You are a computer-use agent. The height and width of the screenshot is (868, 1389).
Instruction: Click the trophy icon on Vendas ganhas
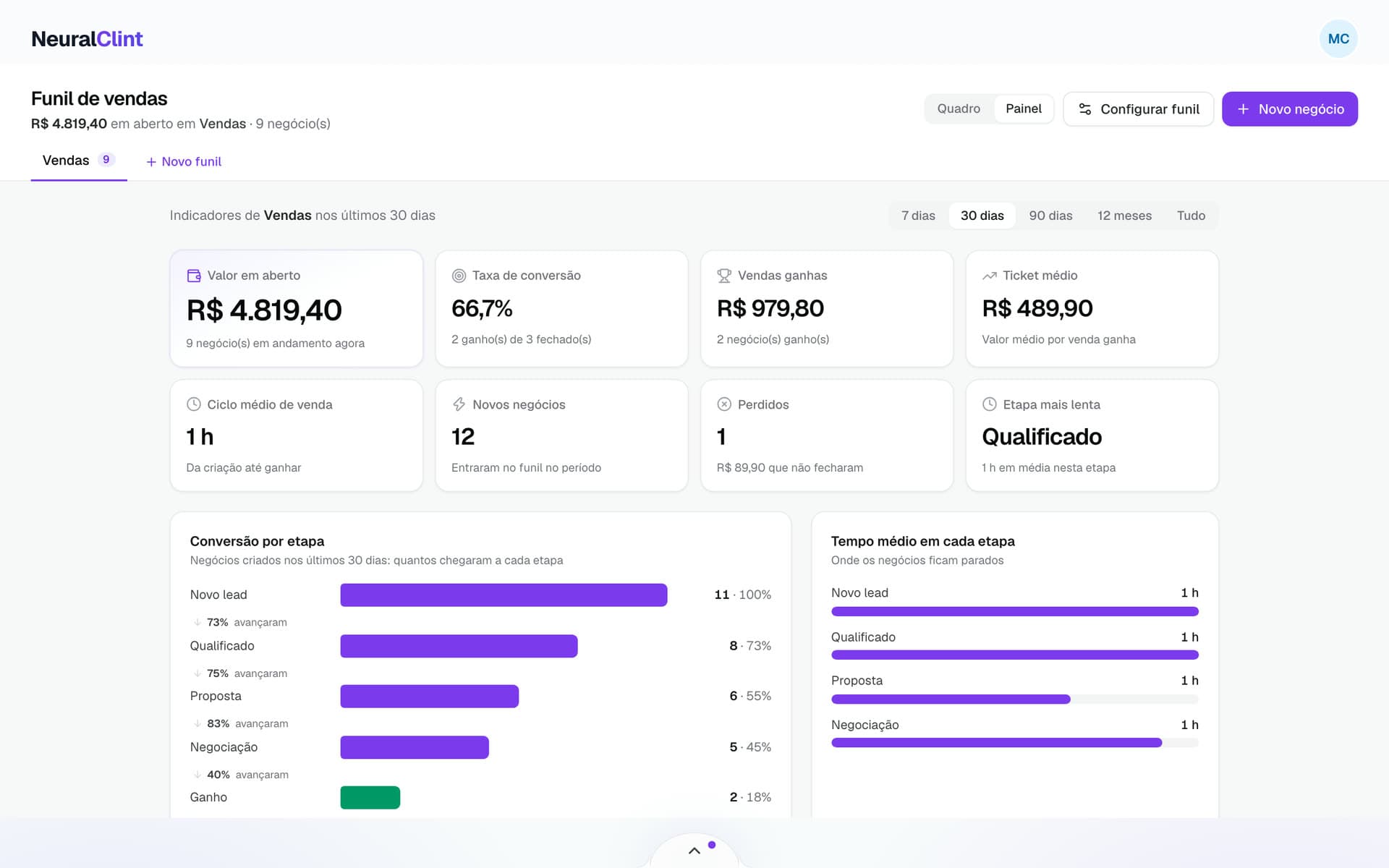coord(724,276)
